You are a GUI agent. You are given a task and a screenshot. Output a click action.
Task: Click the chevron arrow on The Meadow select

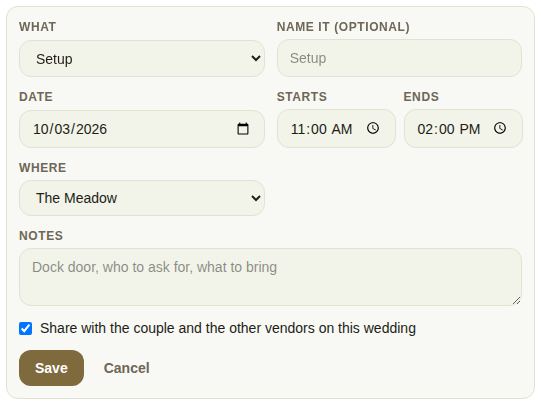coord(256,198)
